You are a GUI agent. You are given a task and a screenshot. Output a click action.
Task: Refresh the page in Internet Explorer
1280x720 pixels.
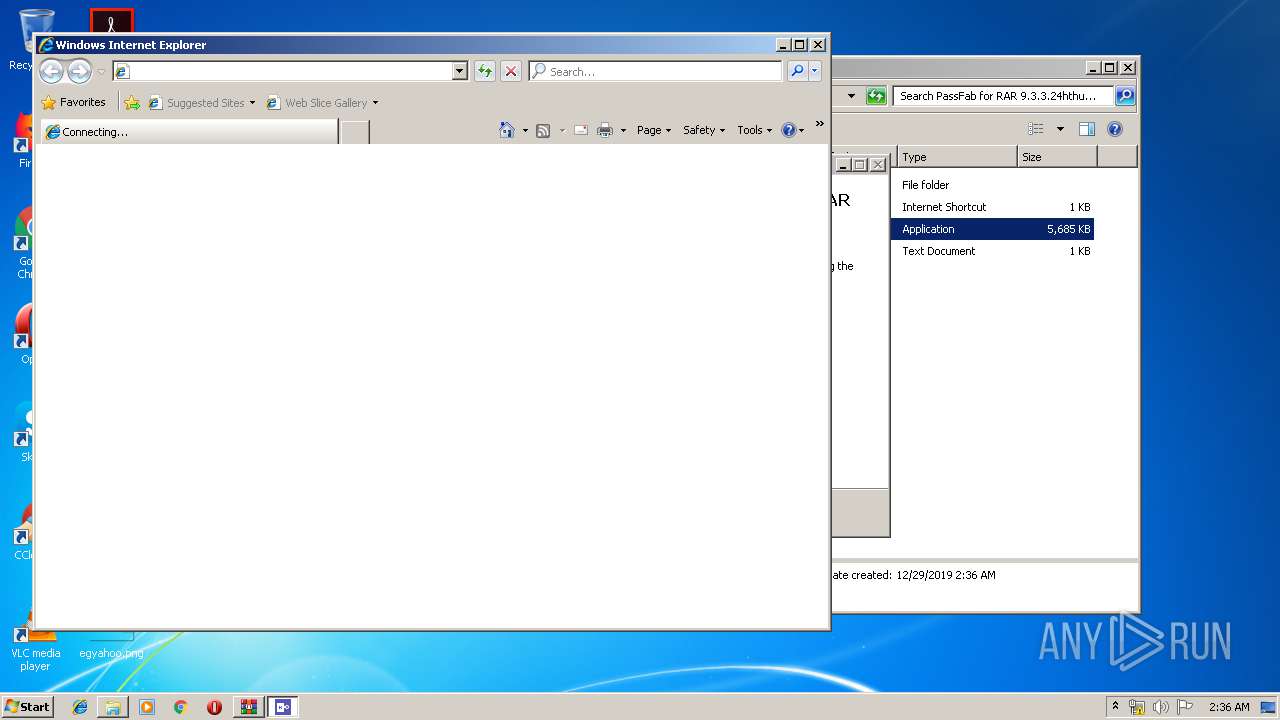[485, 71]
